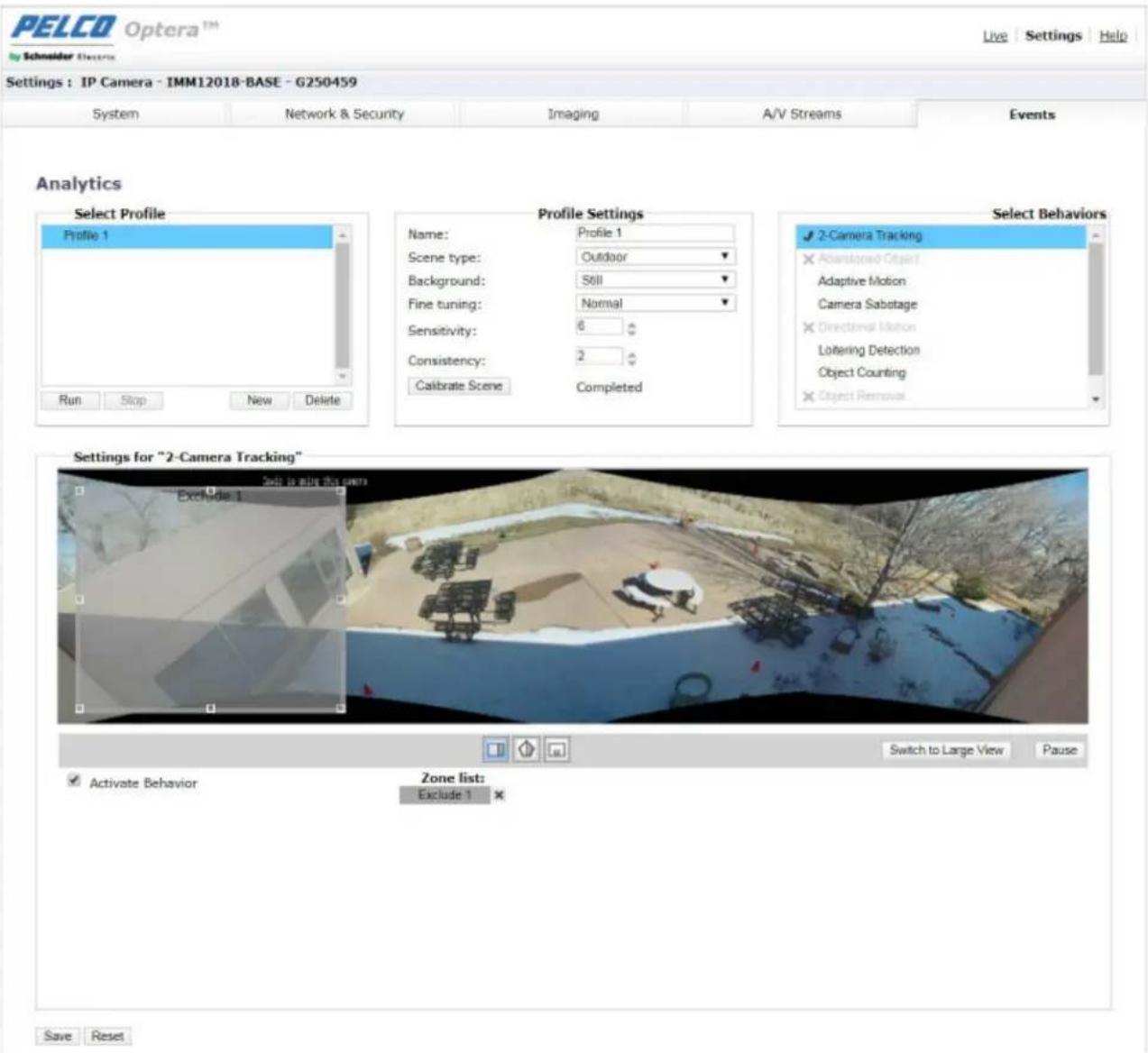Screen dimensions: 1148x1053
Task: Click behaviors list scrollbar down arrow
Action: tap(1096, 398)
